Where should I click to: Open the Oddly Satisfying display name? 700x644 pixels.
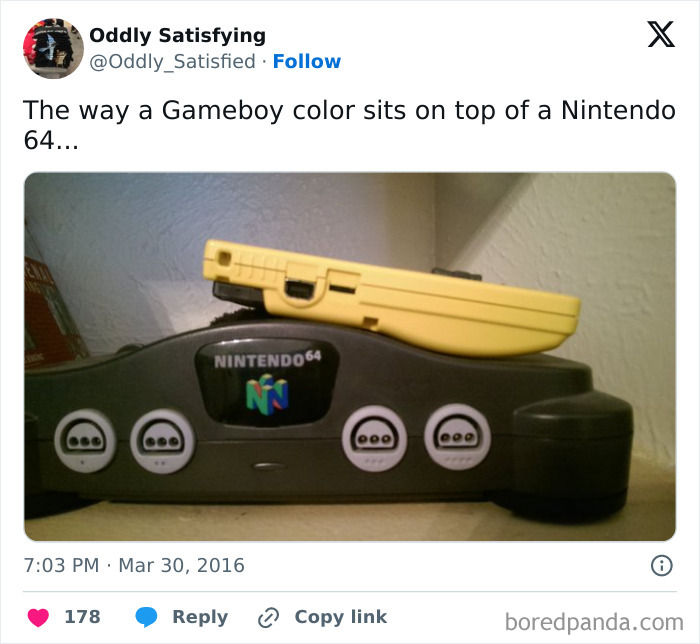coord(177,36)
